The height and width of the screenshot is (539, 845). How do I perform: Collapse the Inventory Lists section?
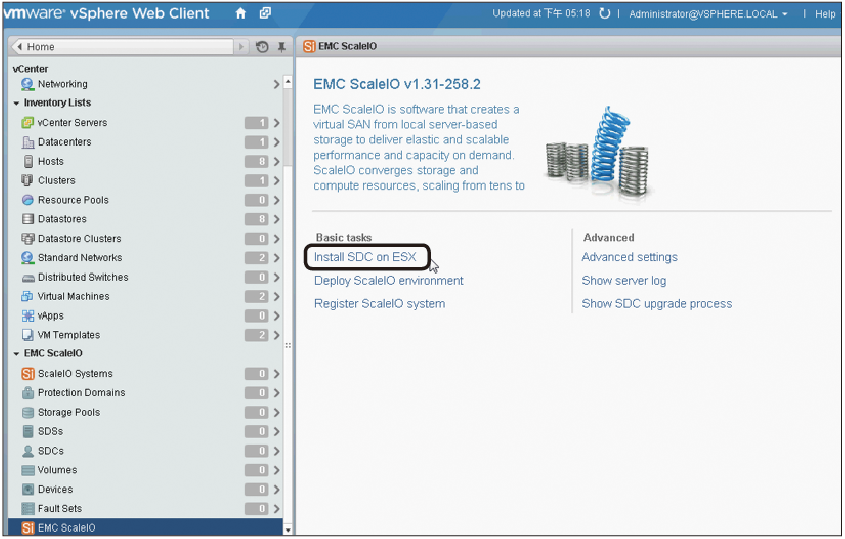coord(16,103)
